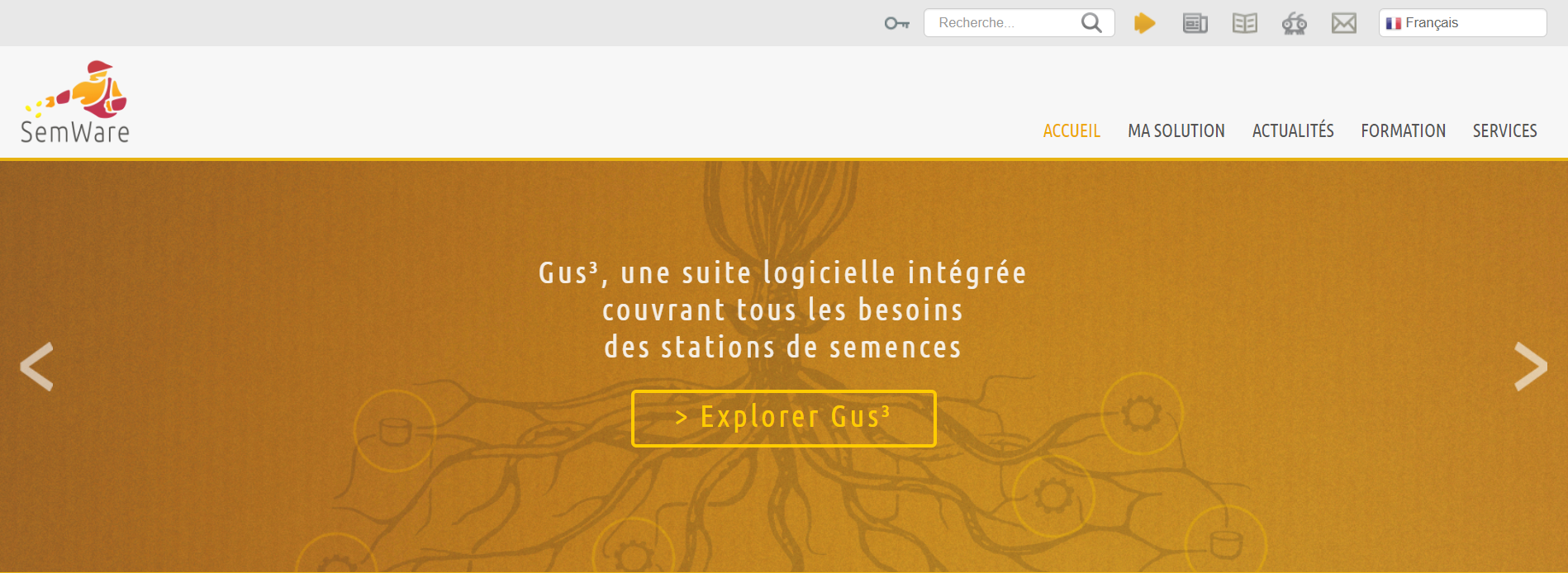The width and height of the screenshot is (1568, 573).
Task: Click the SemWare logo
Action: [75, 102]
